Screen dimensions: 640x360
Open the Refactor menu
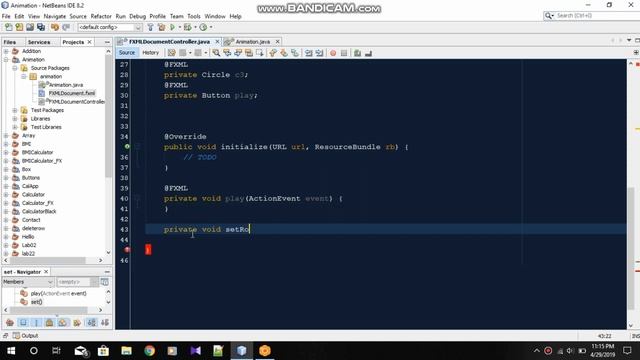[101, 16]
